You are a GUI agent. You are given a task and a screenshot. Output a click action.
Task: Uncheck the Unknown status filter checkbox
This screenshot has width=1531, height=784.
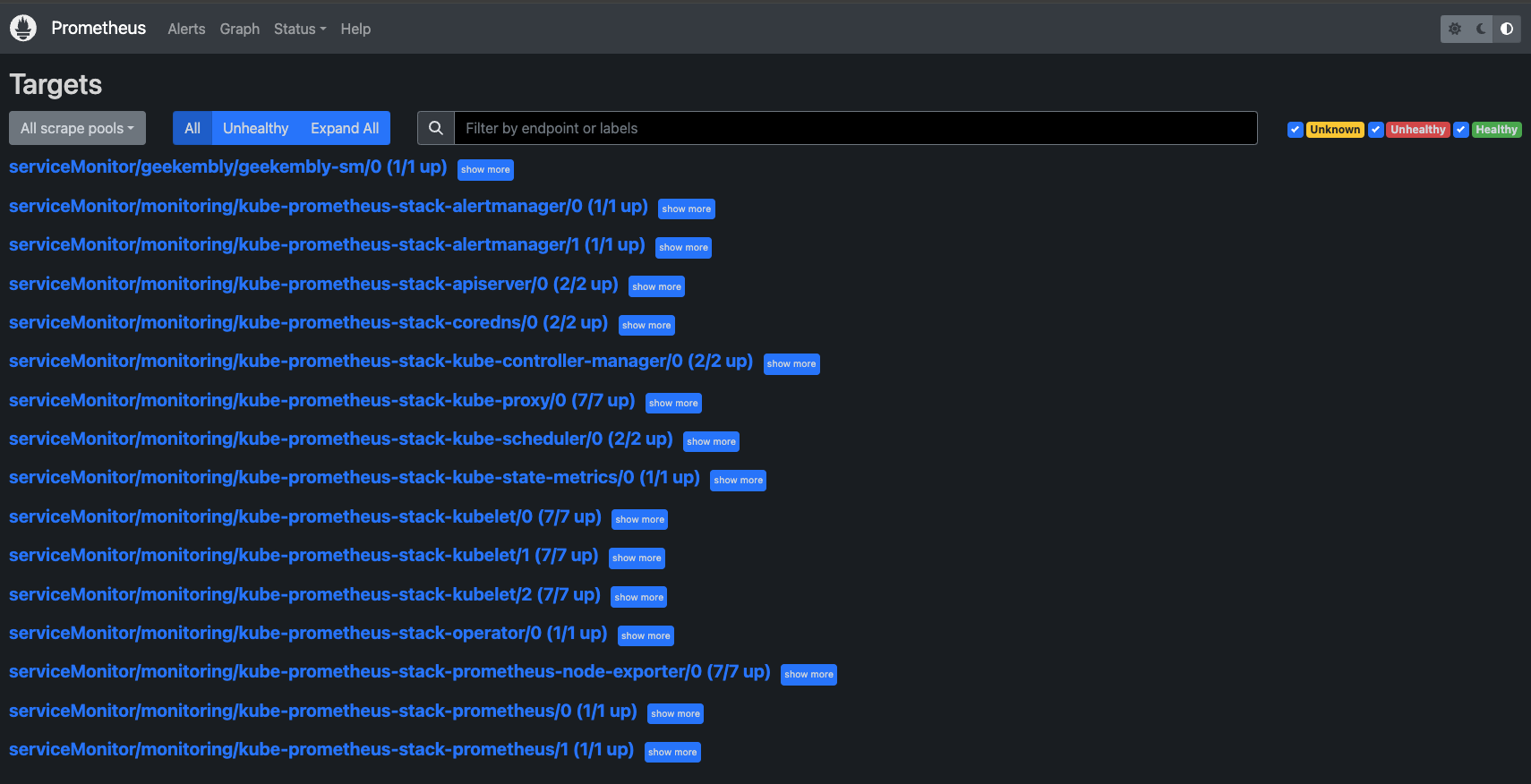(x=1295, y=129)
